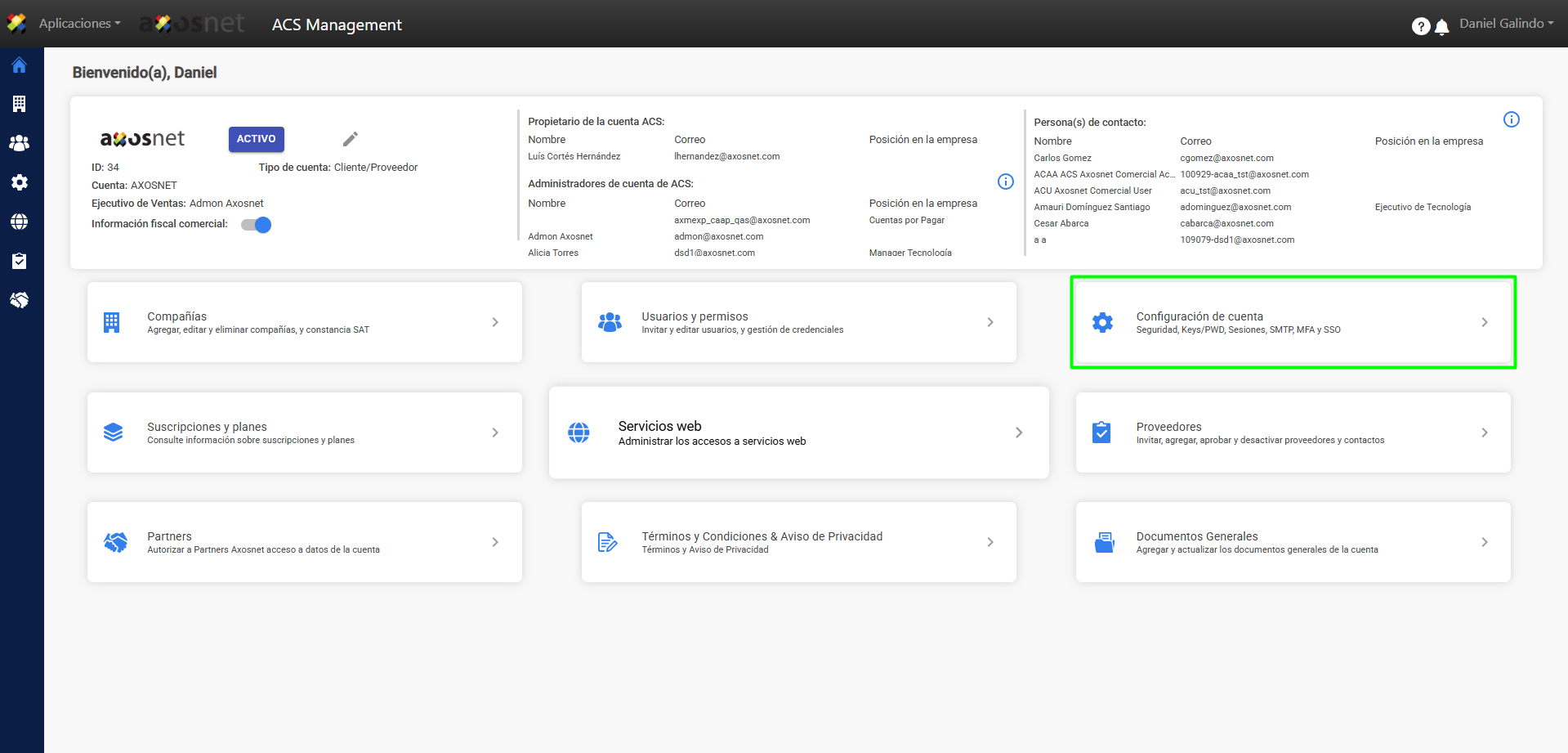Screen dimensions: 1568x753
Task: Open the settings gear icon in sidebar
Action: (20, 182)
